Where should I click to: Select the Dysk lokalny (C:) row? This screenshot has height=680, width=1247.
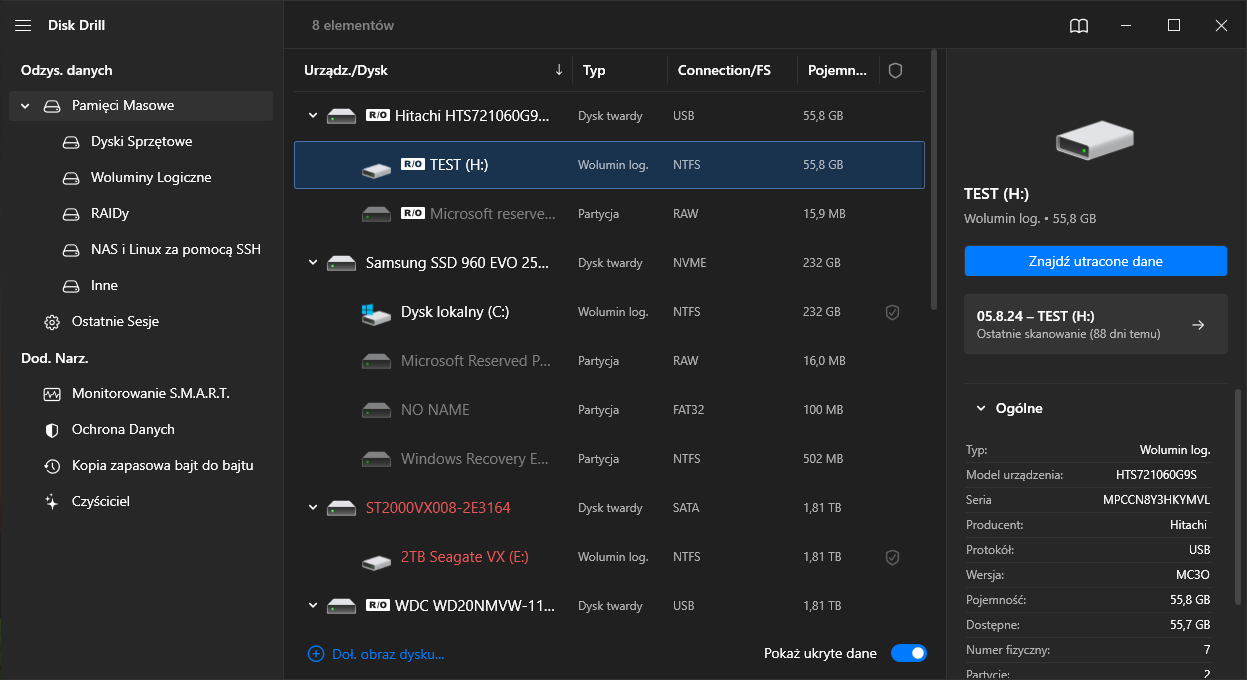coord(609,312)
